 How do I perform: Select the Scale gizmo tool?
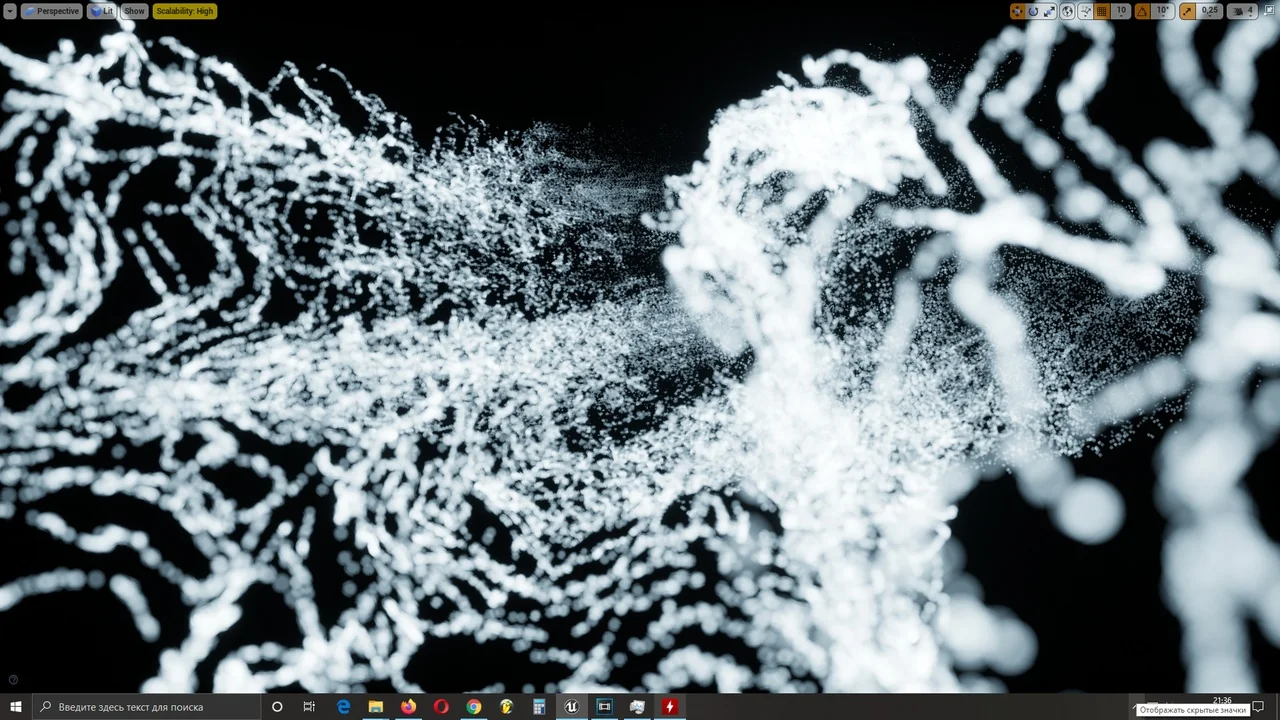click(1049, 11)
